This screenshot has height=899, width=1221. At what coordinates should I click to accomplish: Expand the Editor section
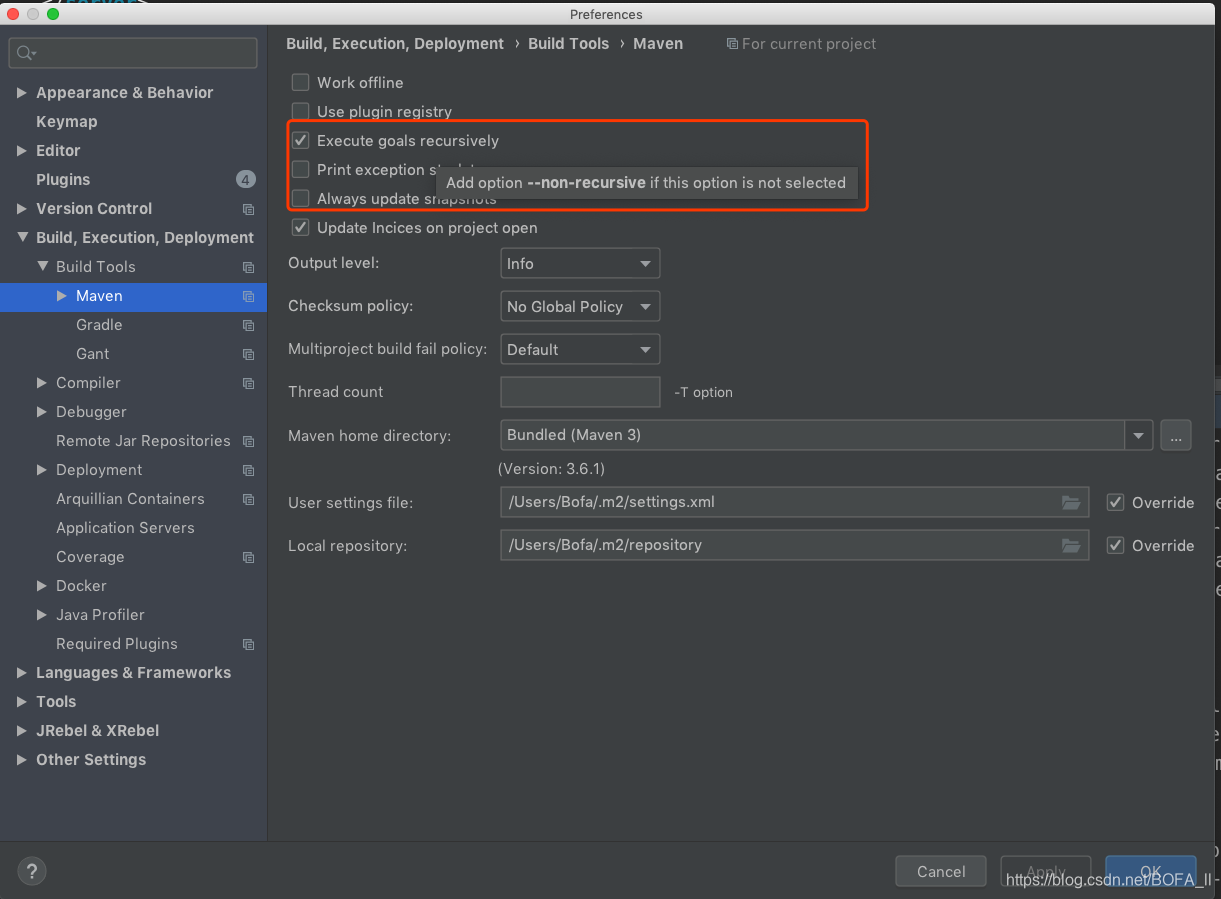(22, 151)
